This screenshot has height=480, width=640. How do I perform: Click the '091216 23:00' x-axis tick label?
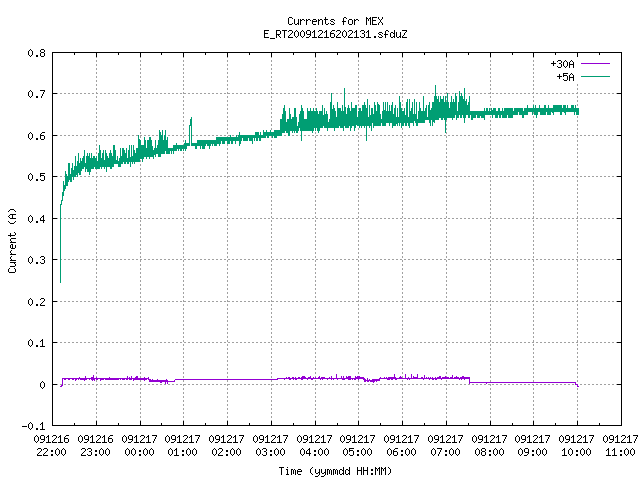click(96, 446)
